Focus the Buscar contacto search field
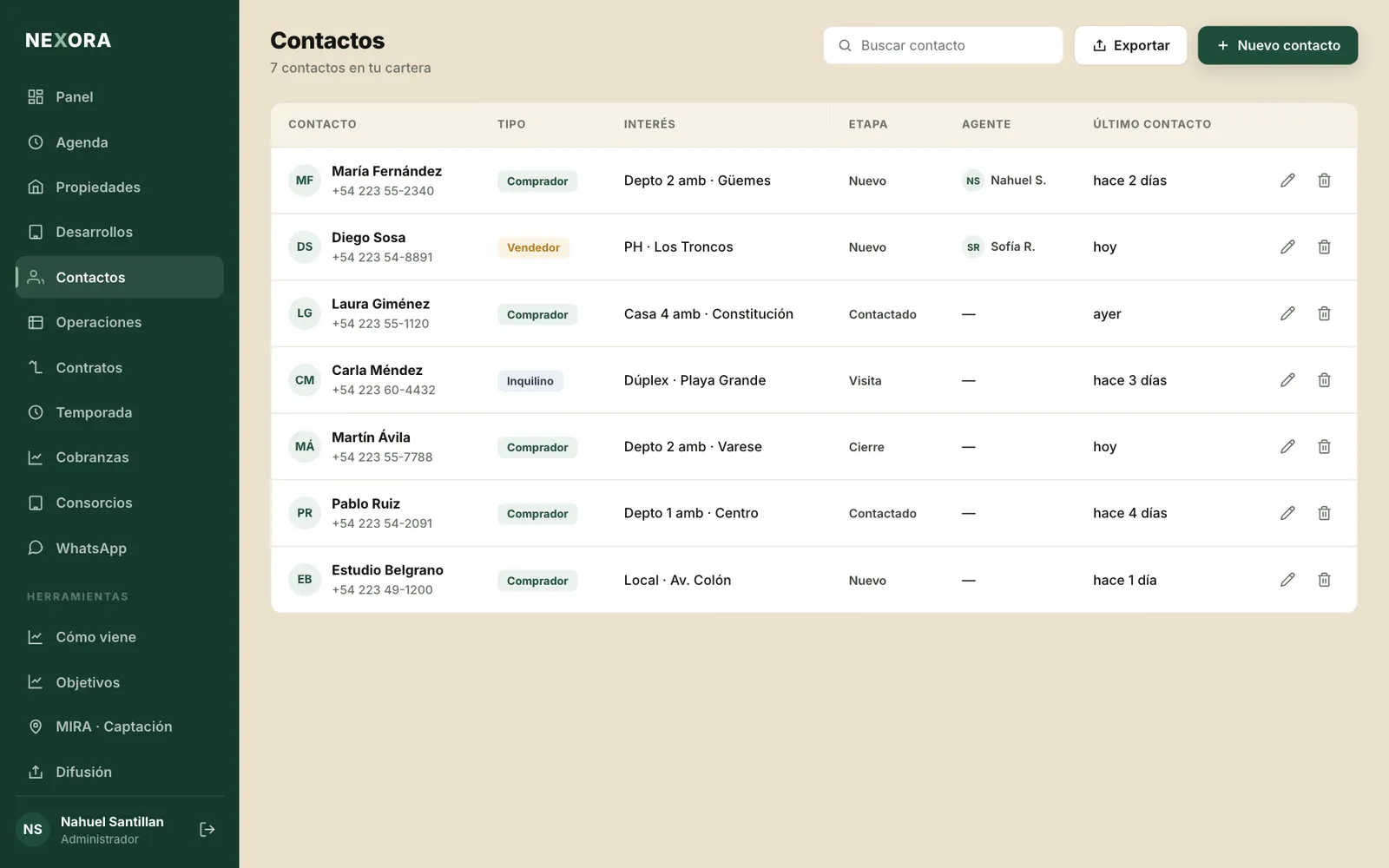1389x868 pixels. [943, 45]
